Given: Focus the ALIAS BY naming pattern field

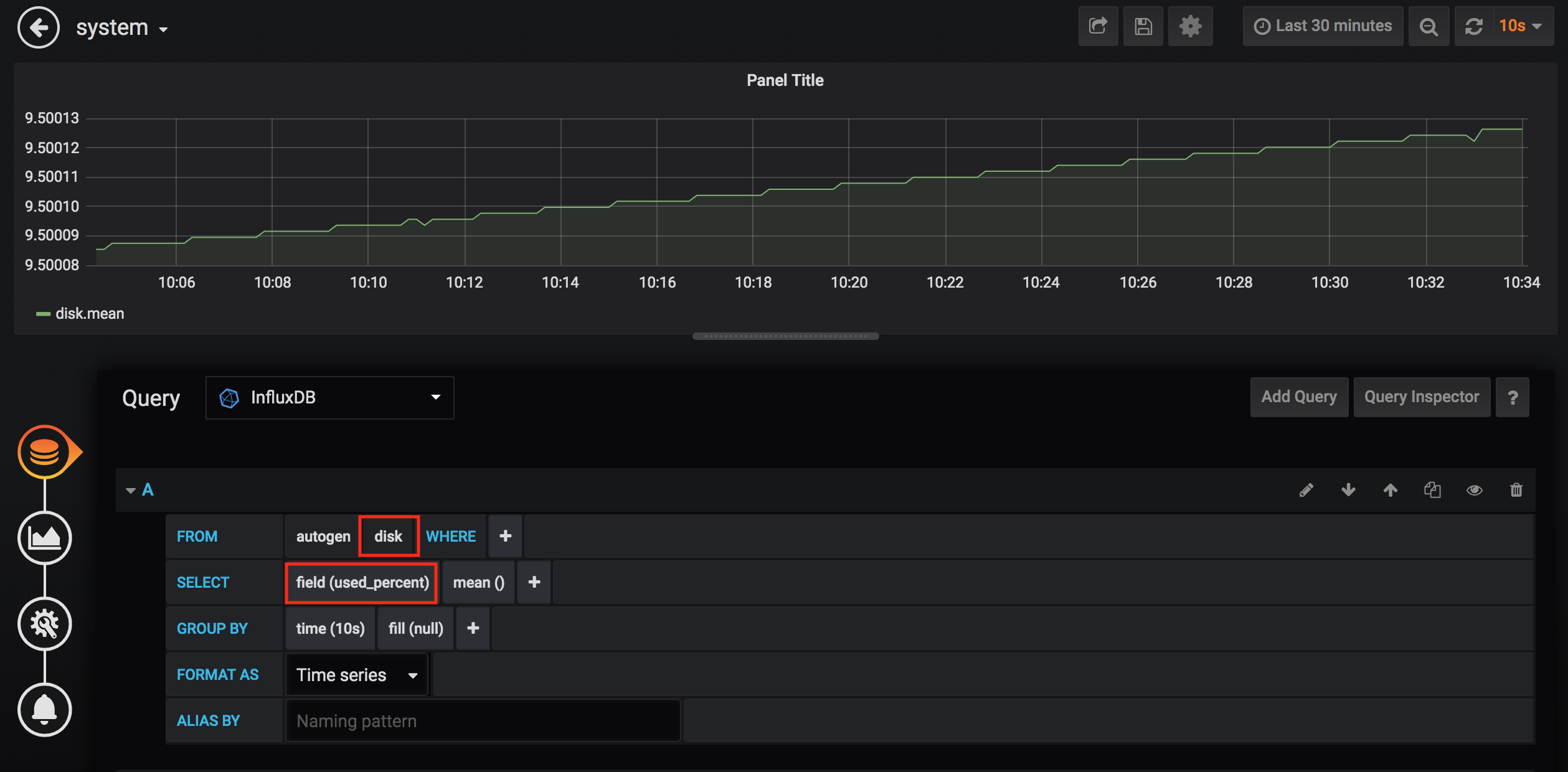Looking at the screenshot, I should pyautogui.click(x=483, y=721).
